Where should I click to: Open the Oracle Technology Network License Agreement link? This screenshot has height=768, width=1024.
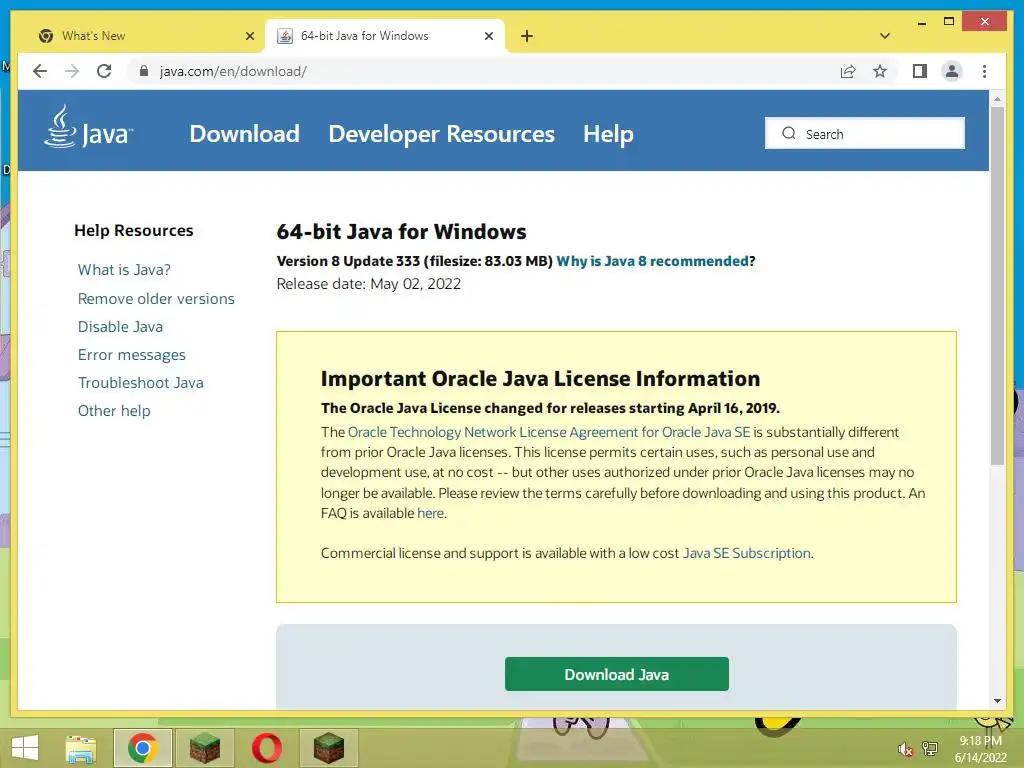(x=549, y=432)
